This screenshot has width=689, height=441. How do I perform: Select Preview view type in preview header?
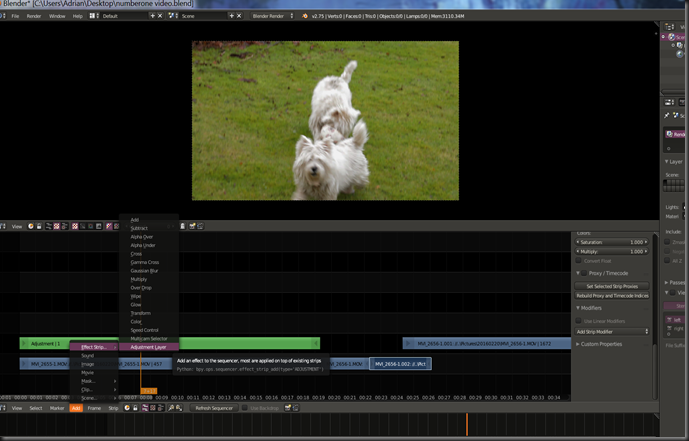coord(56,226)
